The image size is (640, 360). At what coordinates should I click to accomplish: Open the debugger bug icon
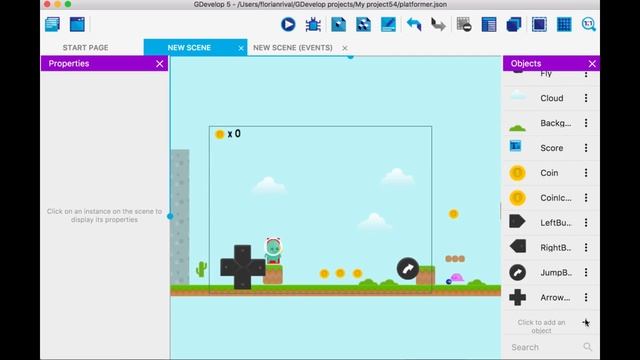(x=313, y=24)
